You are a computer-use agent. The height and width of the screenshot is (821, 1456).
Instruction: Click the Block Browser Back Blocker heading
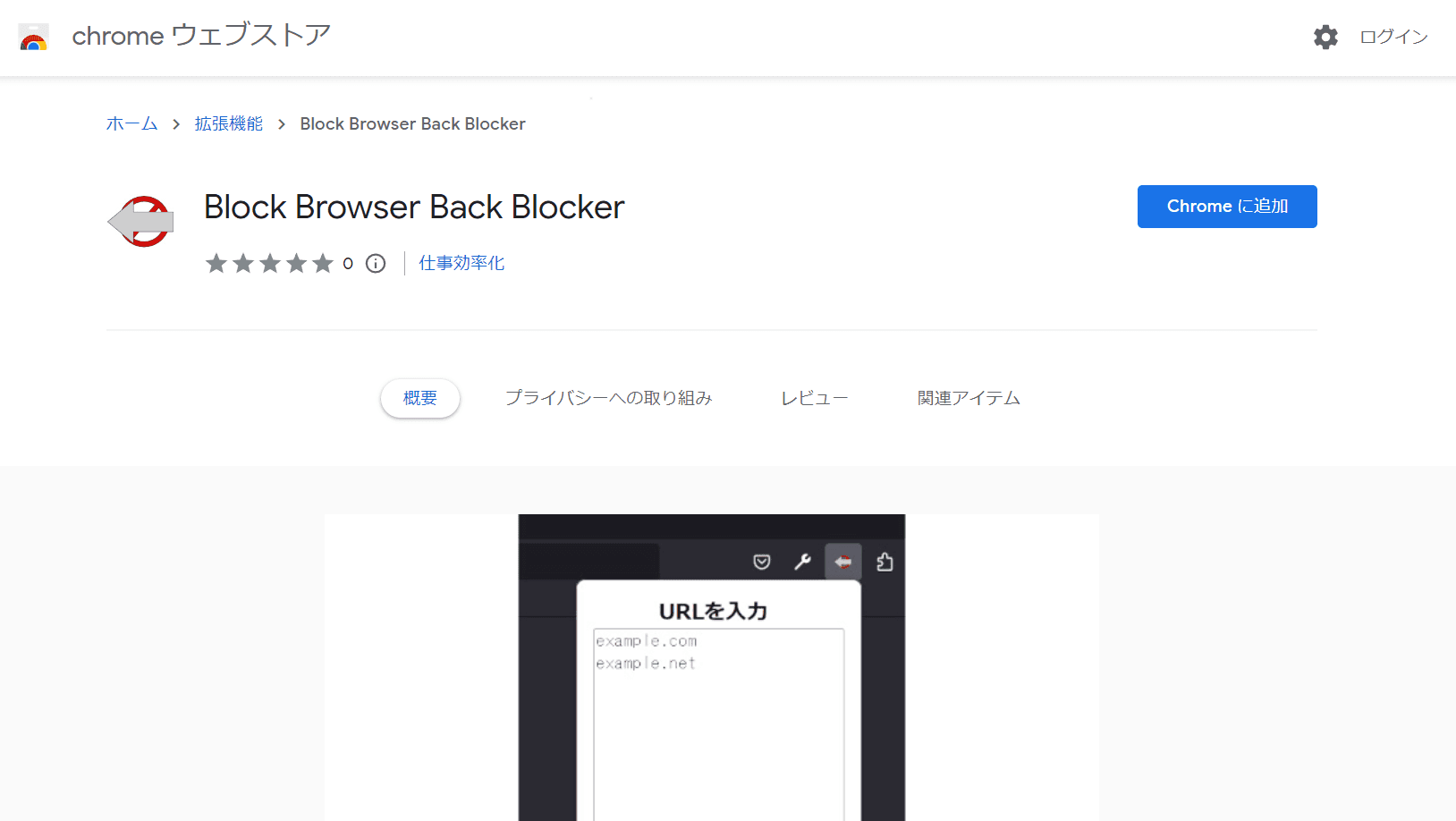point(414,207)
